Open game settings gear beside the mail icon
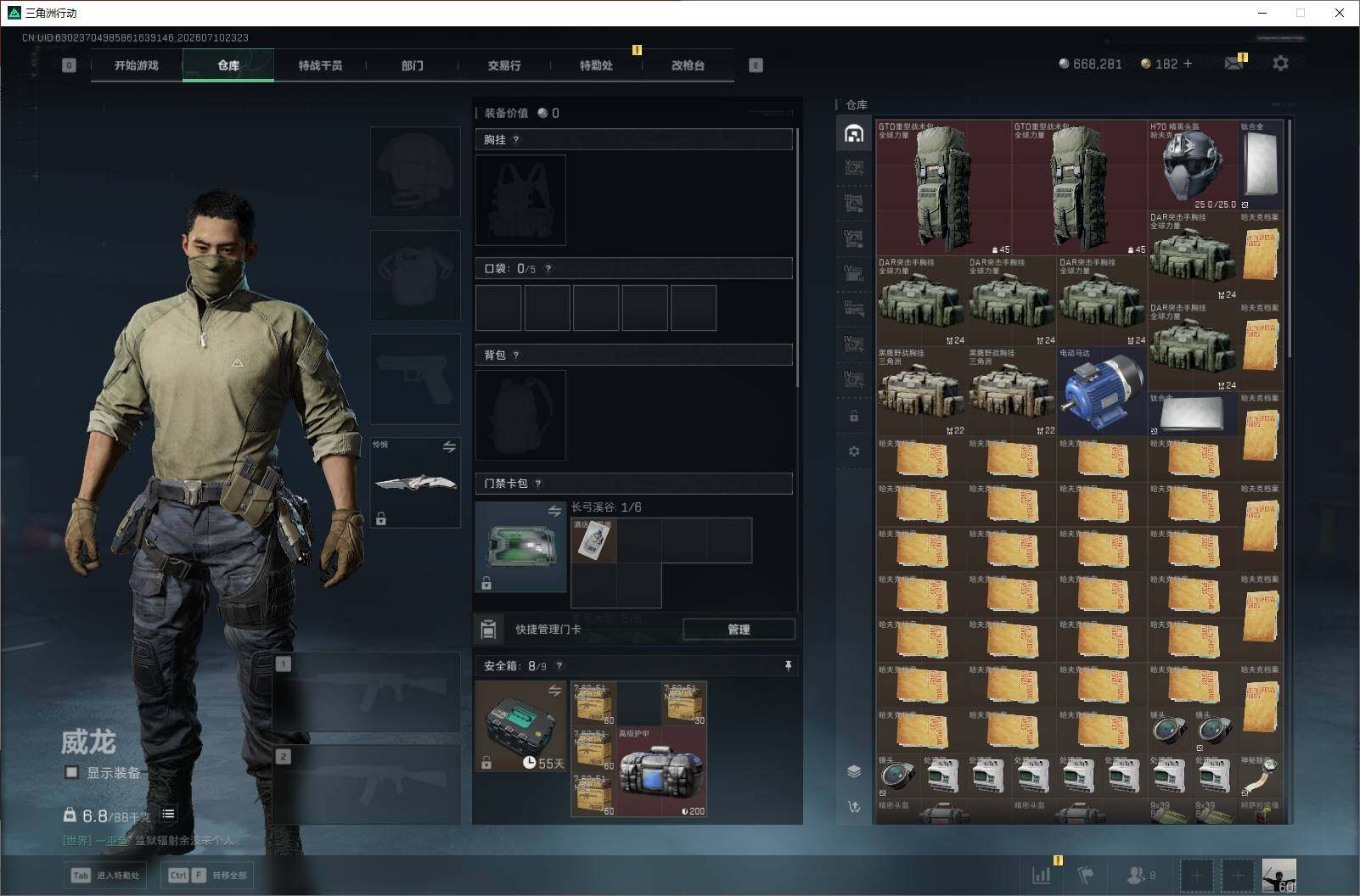The image size is (1360, 896). (x=1280, y=64)
